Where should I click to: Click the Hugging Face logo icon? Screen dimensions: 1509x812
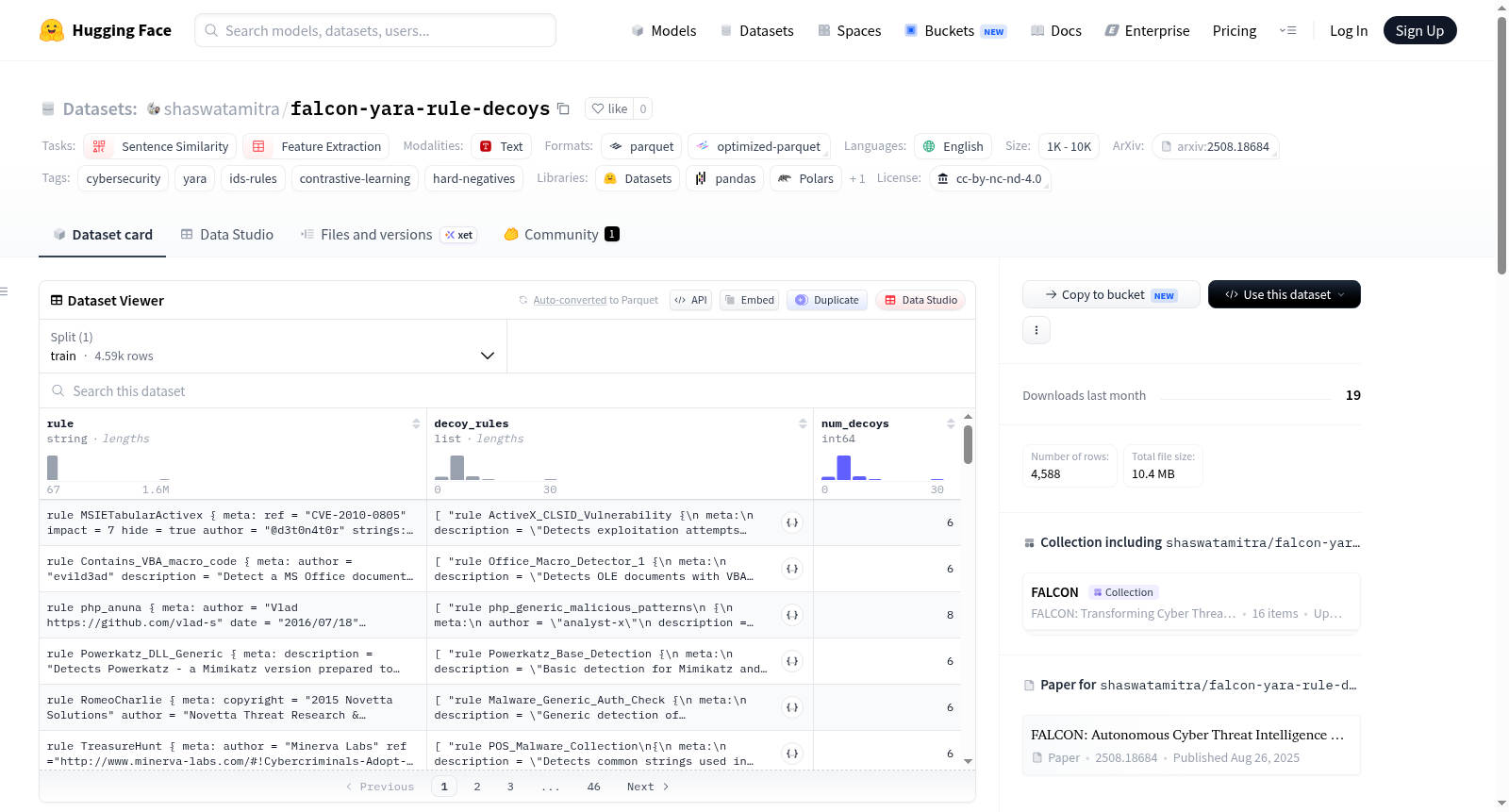[52, 30]
